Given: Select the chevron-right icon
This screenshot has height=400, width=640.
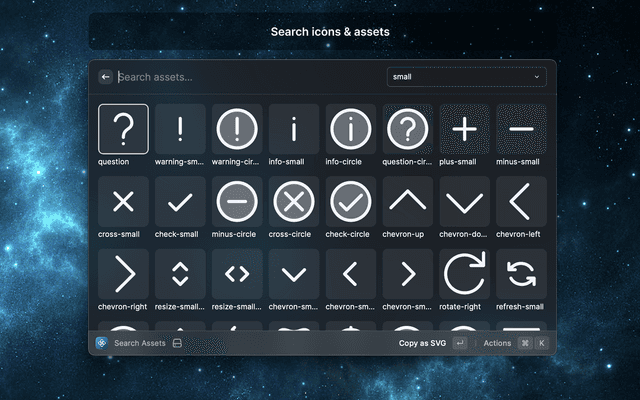Looking at the screenshot, I should [123, 273].
